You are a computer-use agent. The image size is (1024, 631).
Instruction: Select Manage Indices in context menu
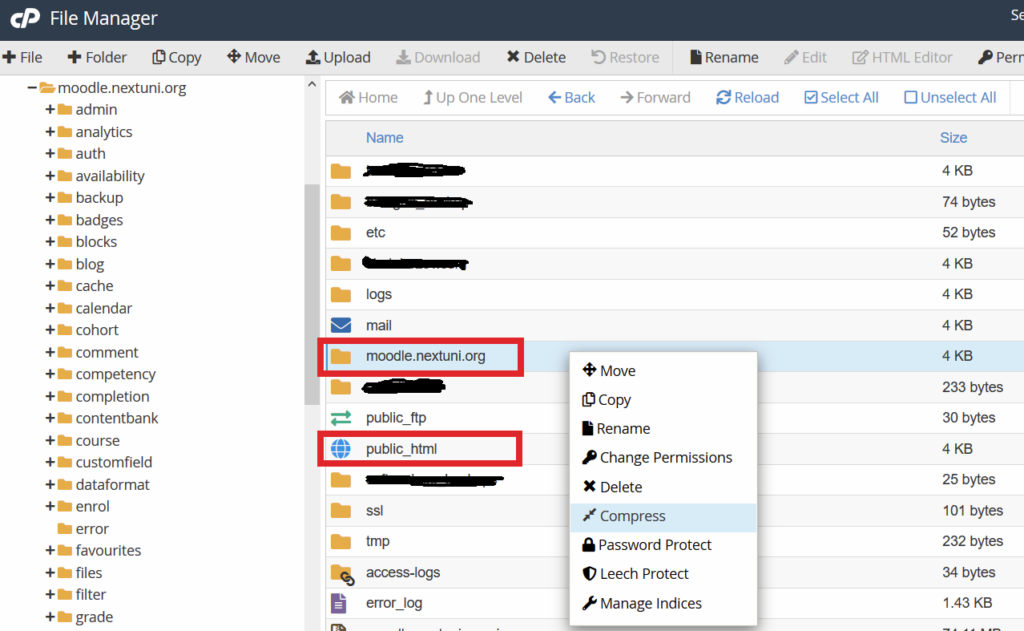(x=663, y=603)
